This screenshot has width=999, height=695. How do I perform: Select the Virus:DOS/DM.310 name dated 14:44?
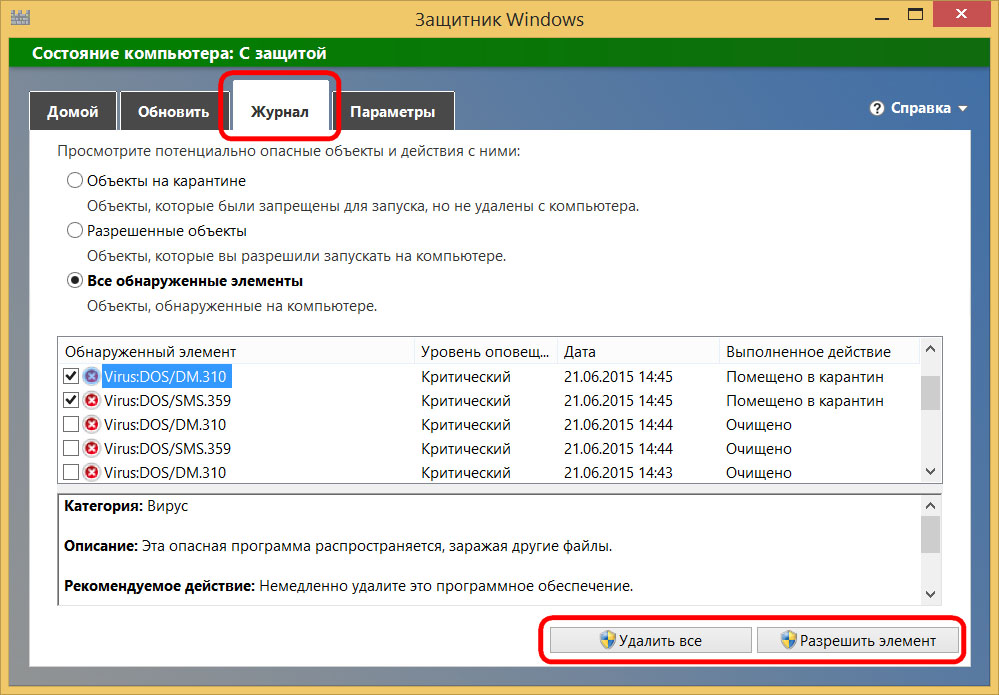(x=165, y=425)
